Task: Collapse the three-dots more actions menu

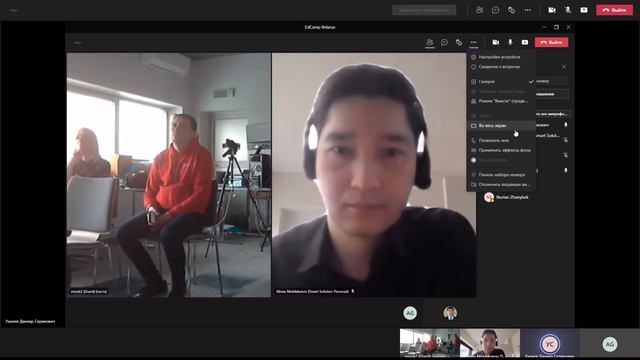Action: point(473,42)
